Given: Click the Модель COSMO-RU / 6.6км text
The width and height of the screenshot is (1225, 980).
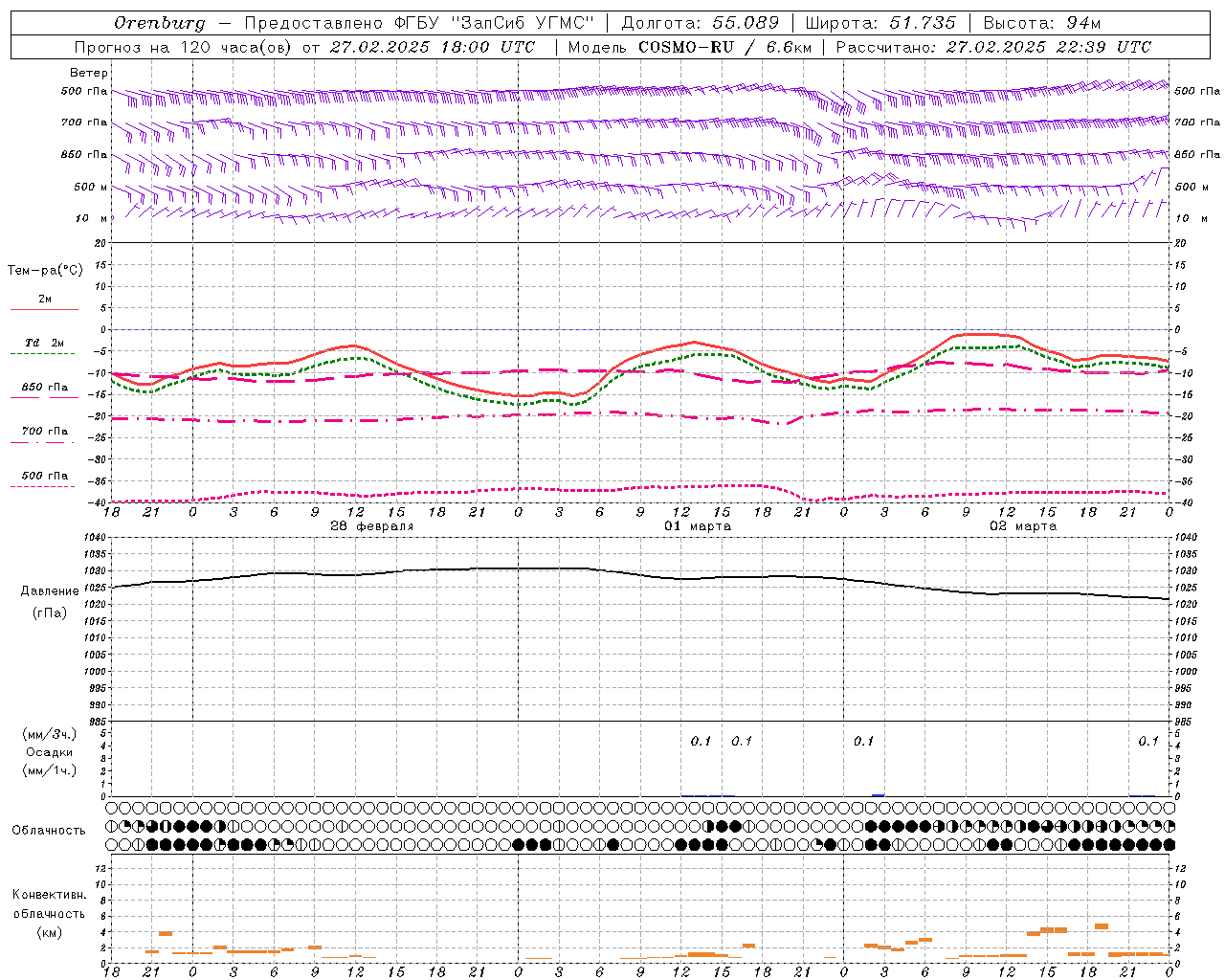Looking at the screenshot, I should pyautogui.click(x=689, y=47).
